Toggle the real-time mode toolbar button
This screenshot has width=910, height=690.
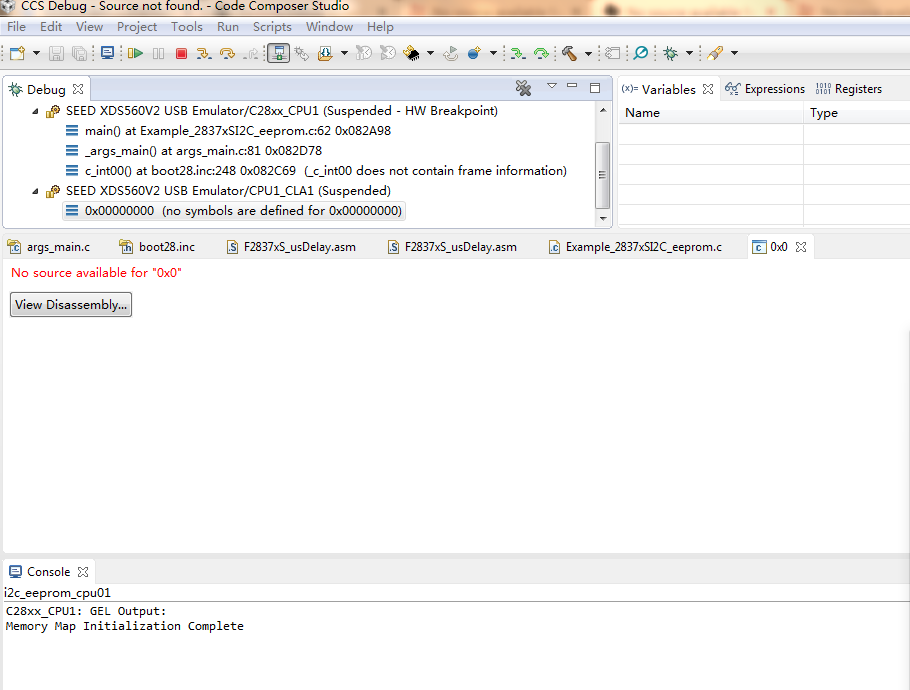279,53
